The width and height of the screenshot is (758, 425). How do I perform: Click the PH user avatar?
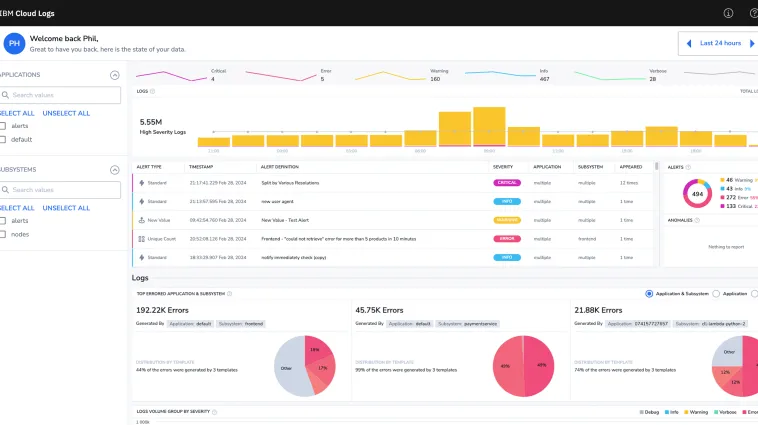pyautogui.click(x=15, y=44)
